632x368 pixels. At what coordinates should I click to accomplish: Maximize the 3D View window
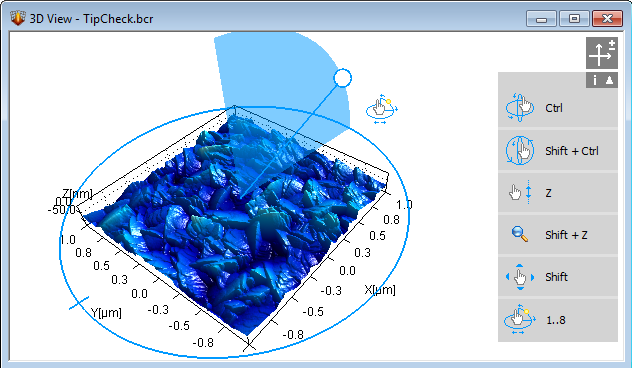(x=574, y=19)
